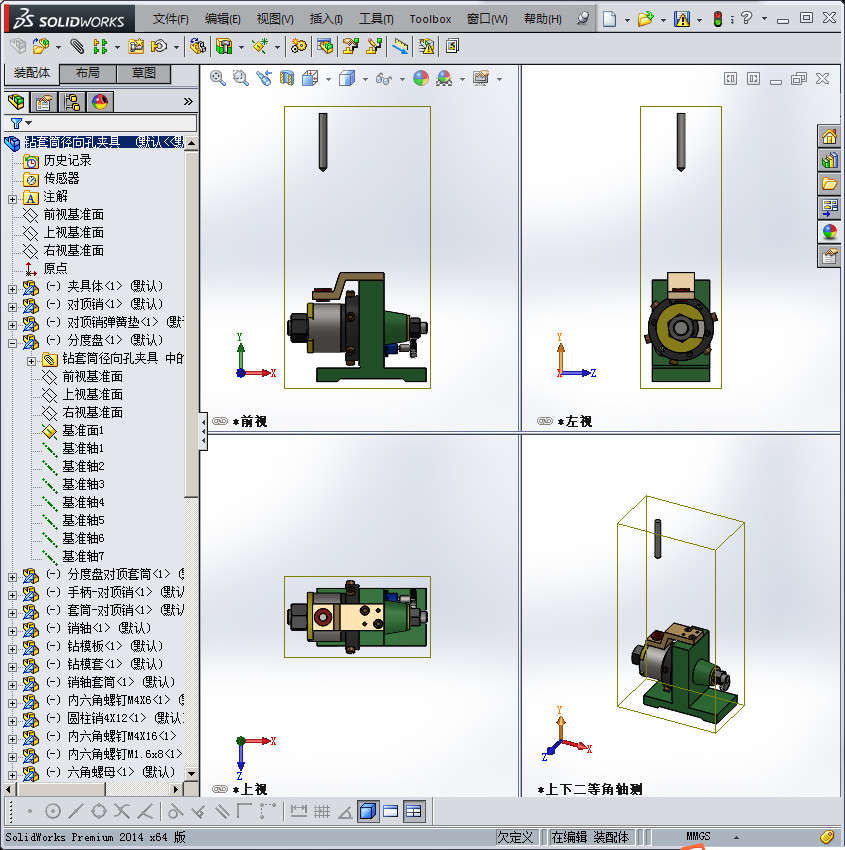Open the View Orientation dropdown arrow

(329, 79)
